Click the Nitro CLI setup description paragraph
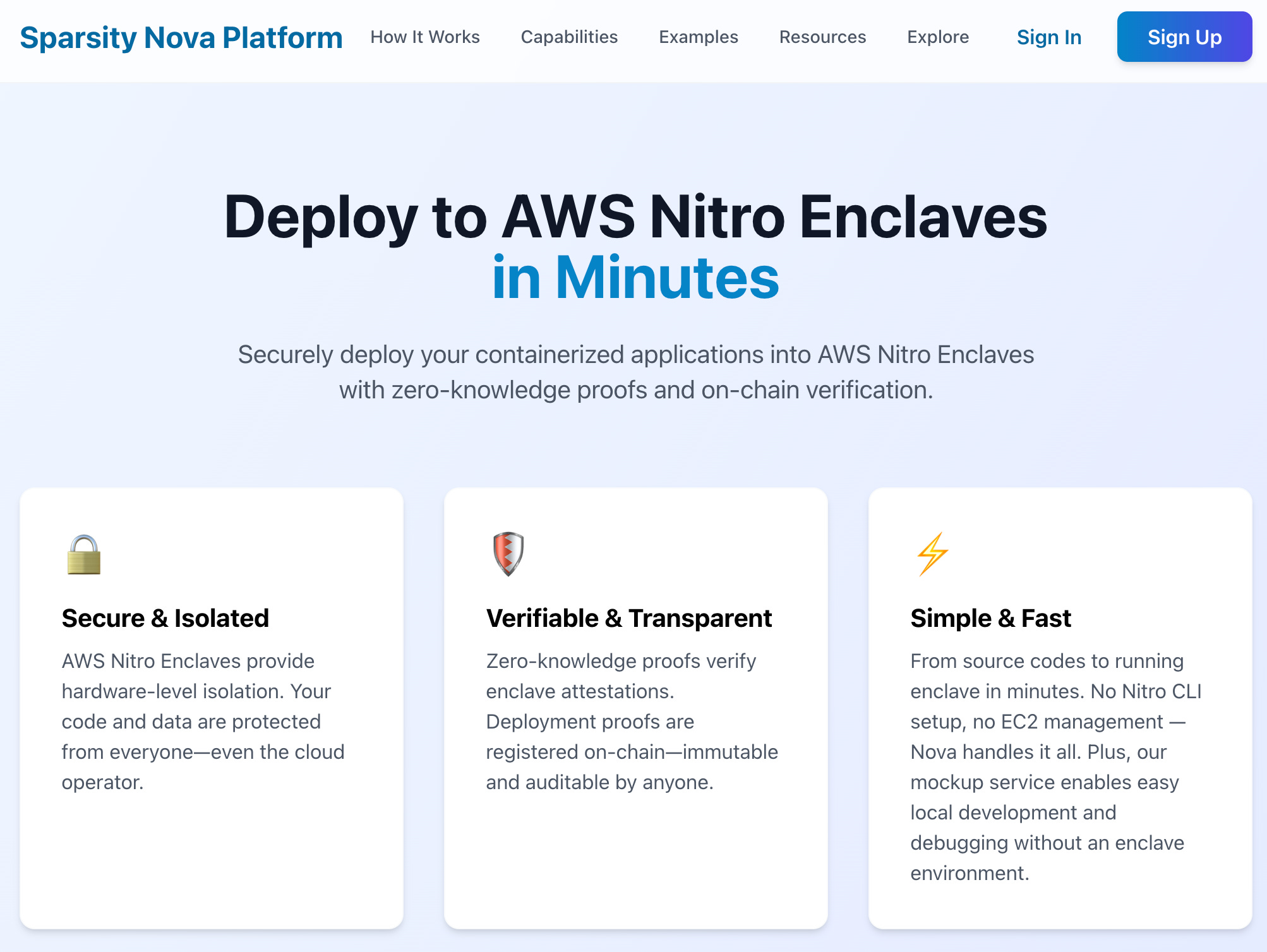 [1055, 766]
